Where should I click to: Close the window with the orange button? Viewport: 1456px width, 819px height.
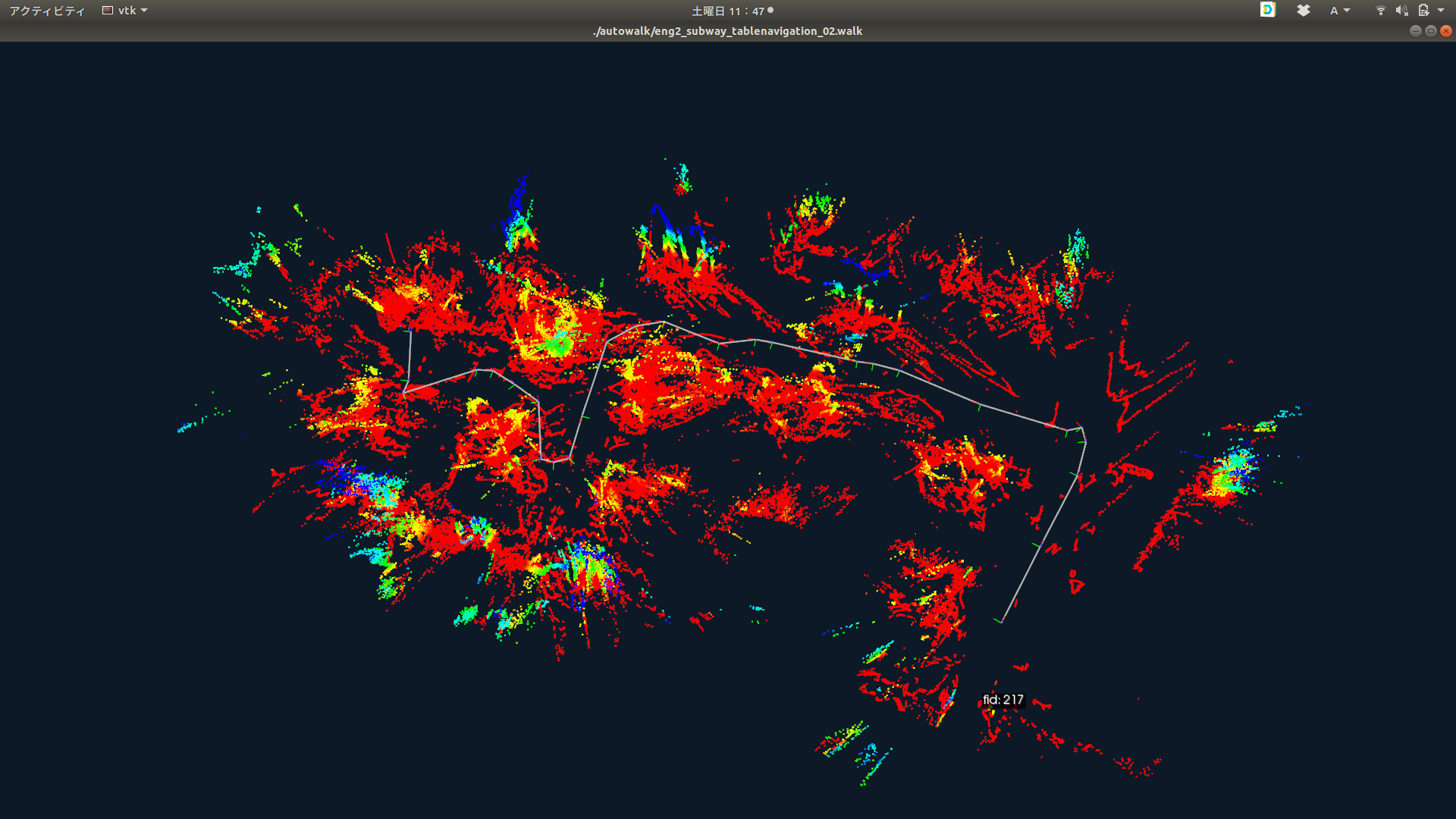tap(1445, 31)
